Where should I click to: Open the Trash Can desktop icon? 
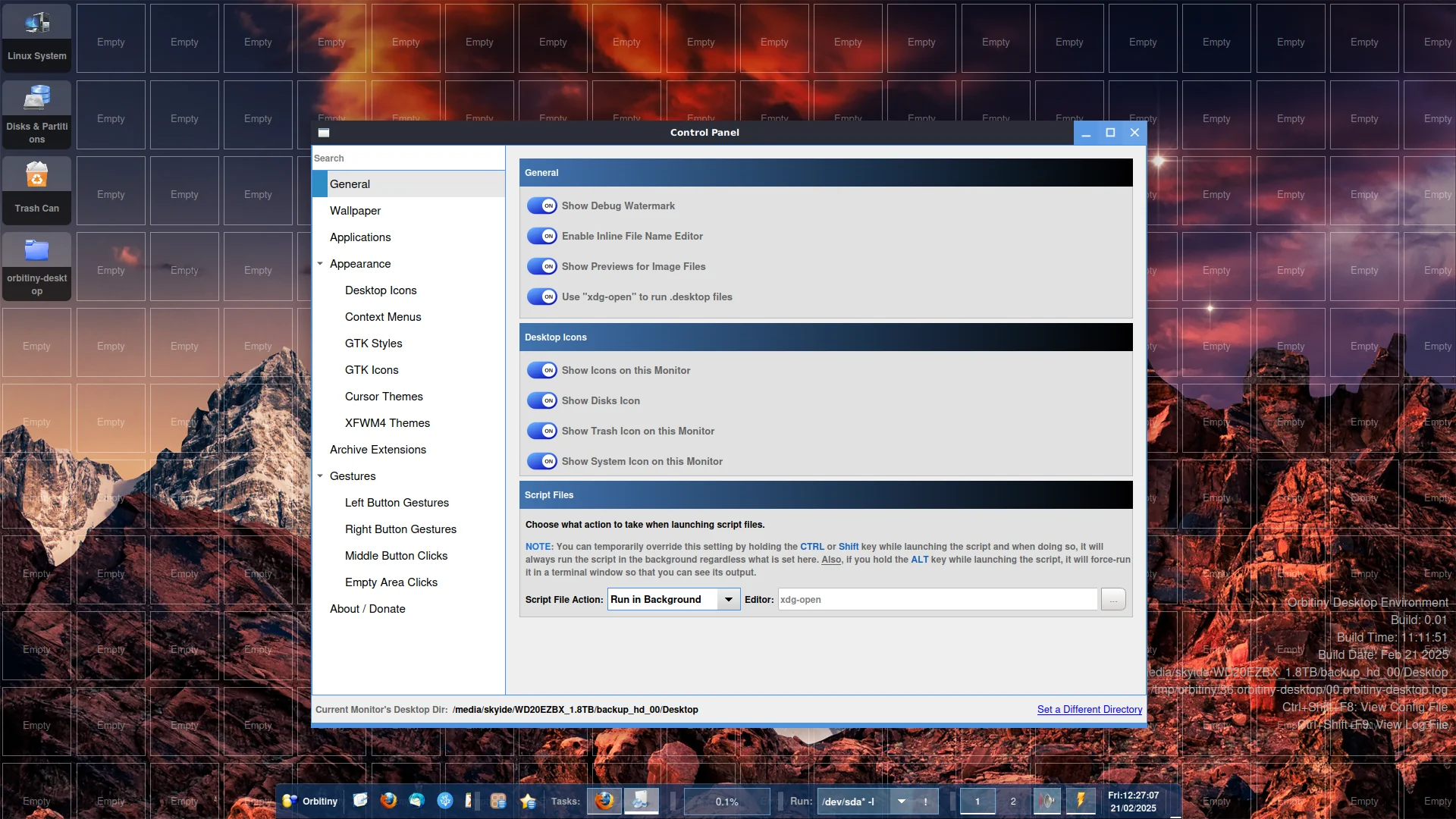[x=36, y=188]
